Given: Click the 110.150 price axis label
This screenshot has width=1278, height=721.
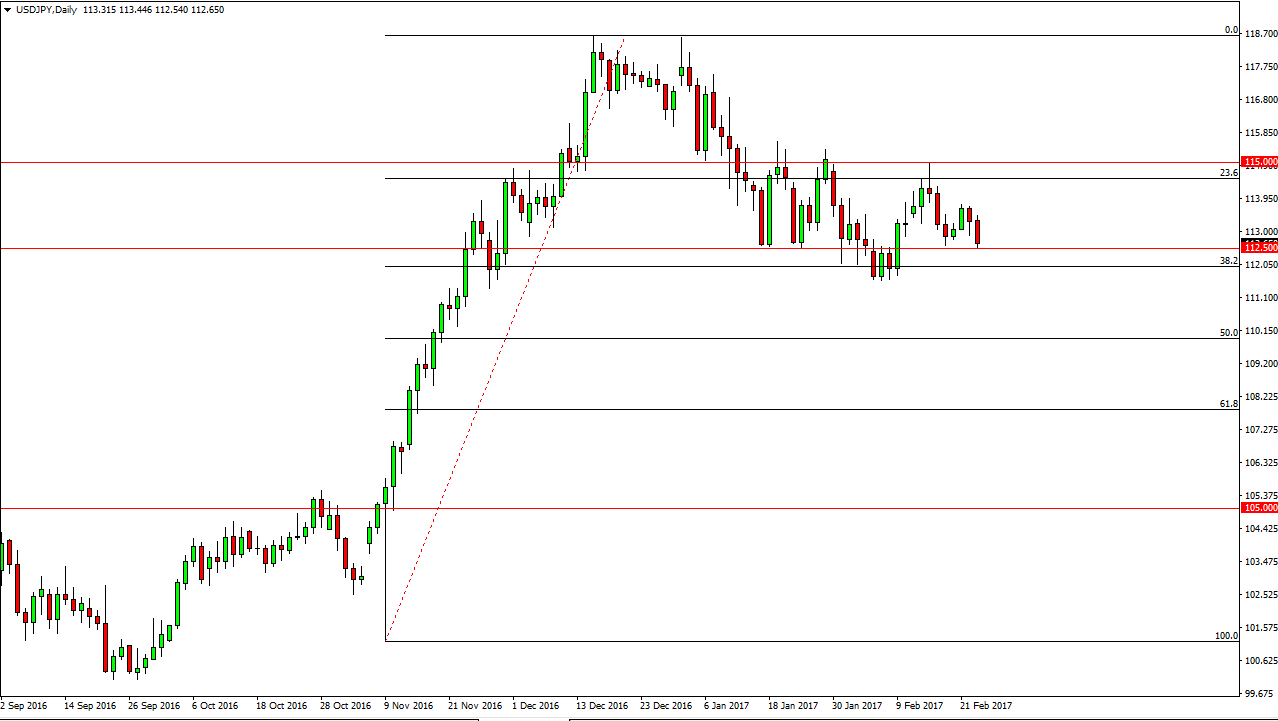Looking at the screenshot, I should click(x=1262, y=331).
